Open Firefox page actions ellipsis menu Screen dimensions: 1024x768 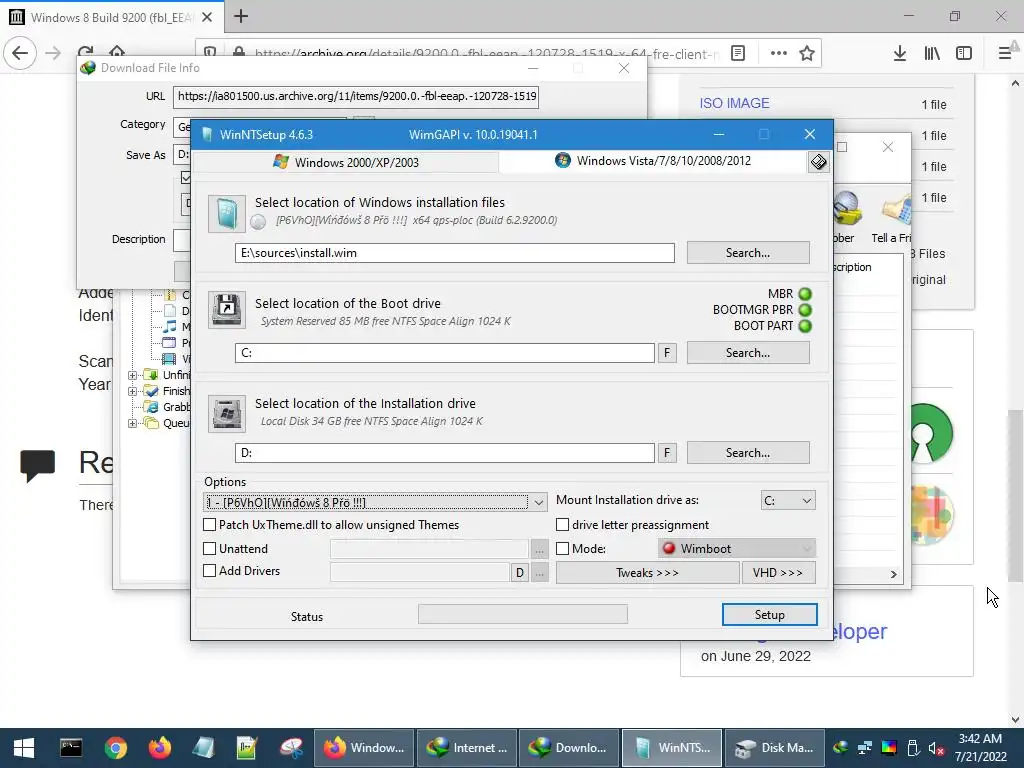(778, 54)
